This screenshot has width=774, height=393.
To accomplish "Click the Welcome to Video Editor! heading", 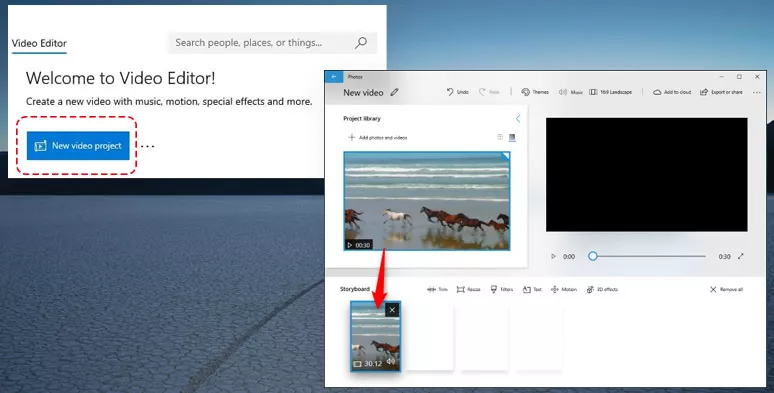I will [120, 78].
